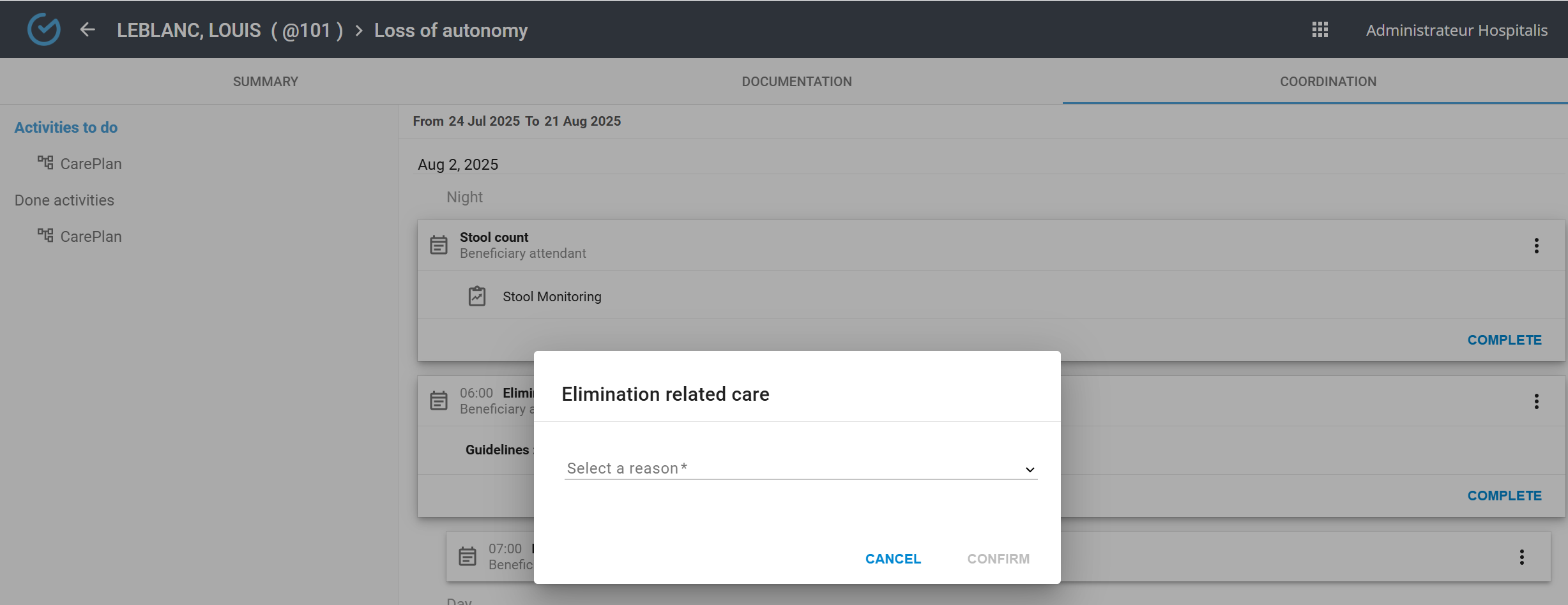Screen dimensions: 1568x605
Task: Open the 07:00 activity three-dot options menu
Action: click(x=1521, y=557)
